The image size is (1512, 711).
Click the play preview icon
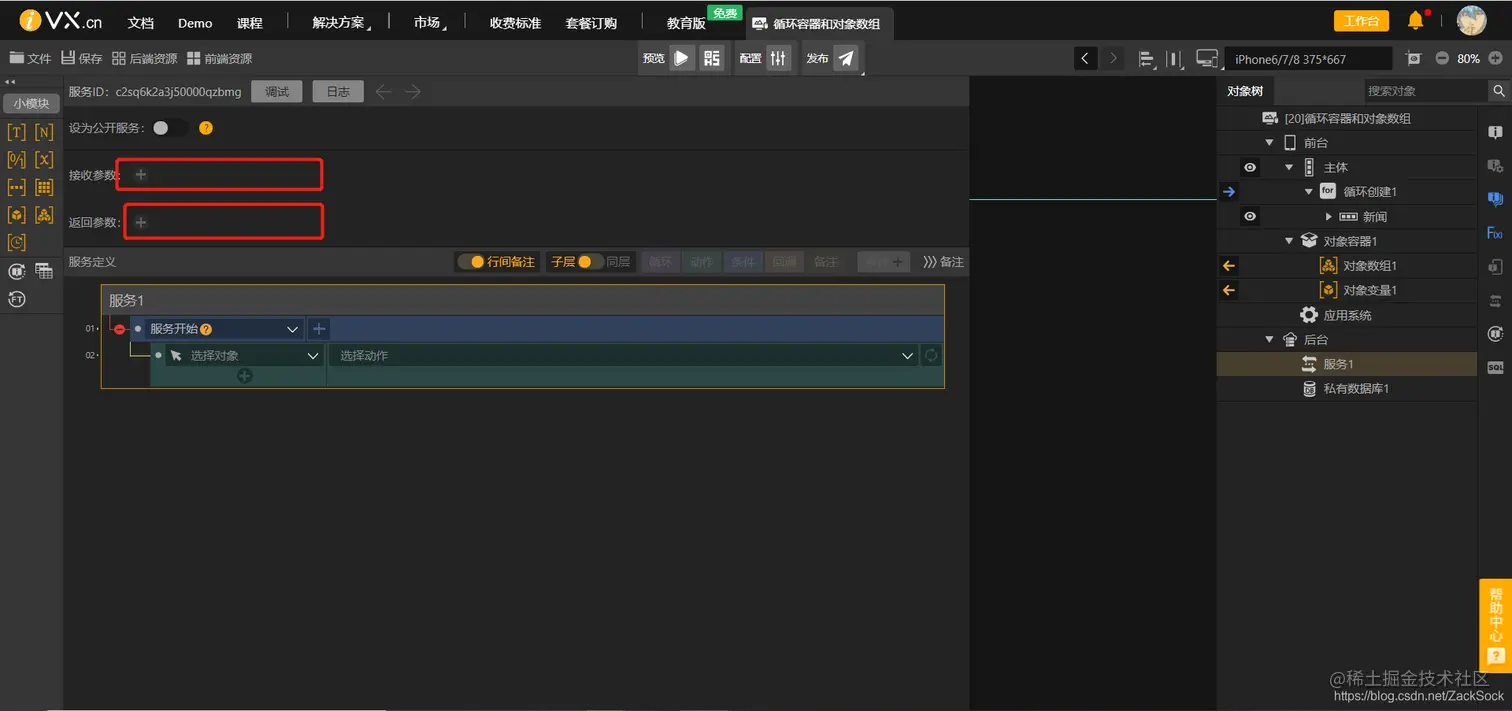click(x=681, y=58)
